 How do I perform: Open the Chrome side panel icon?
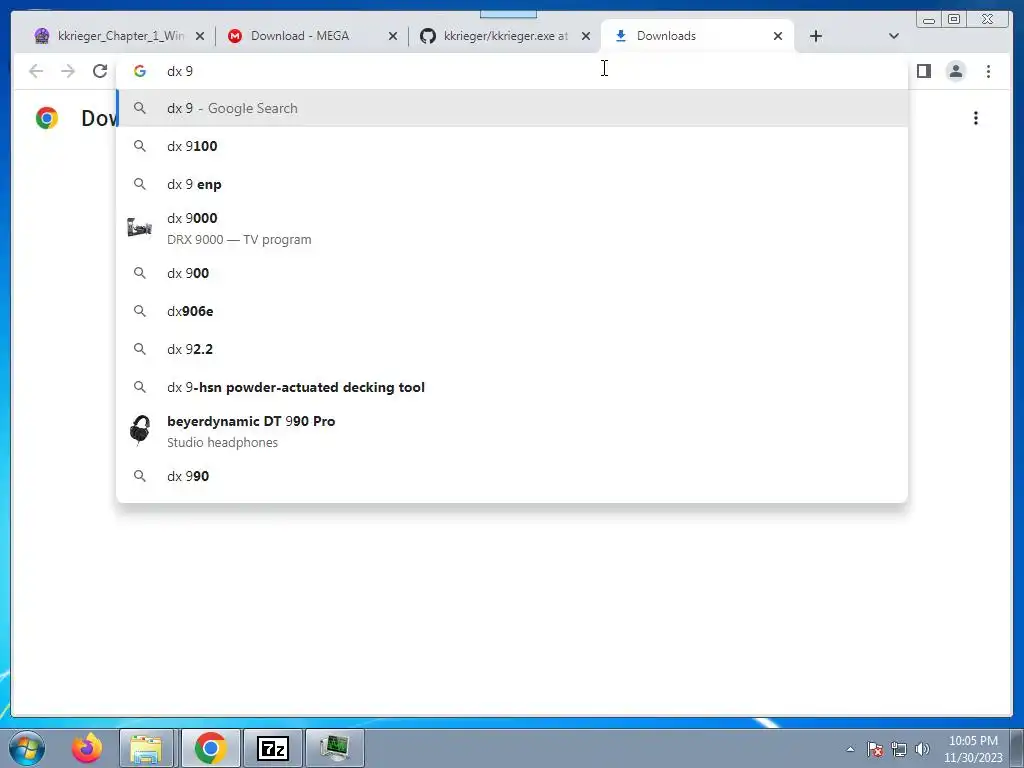(923, 71)
